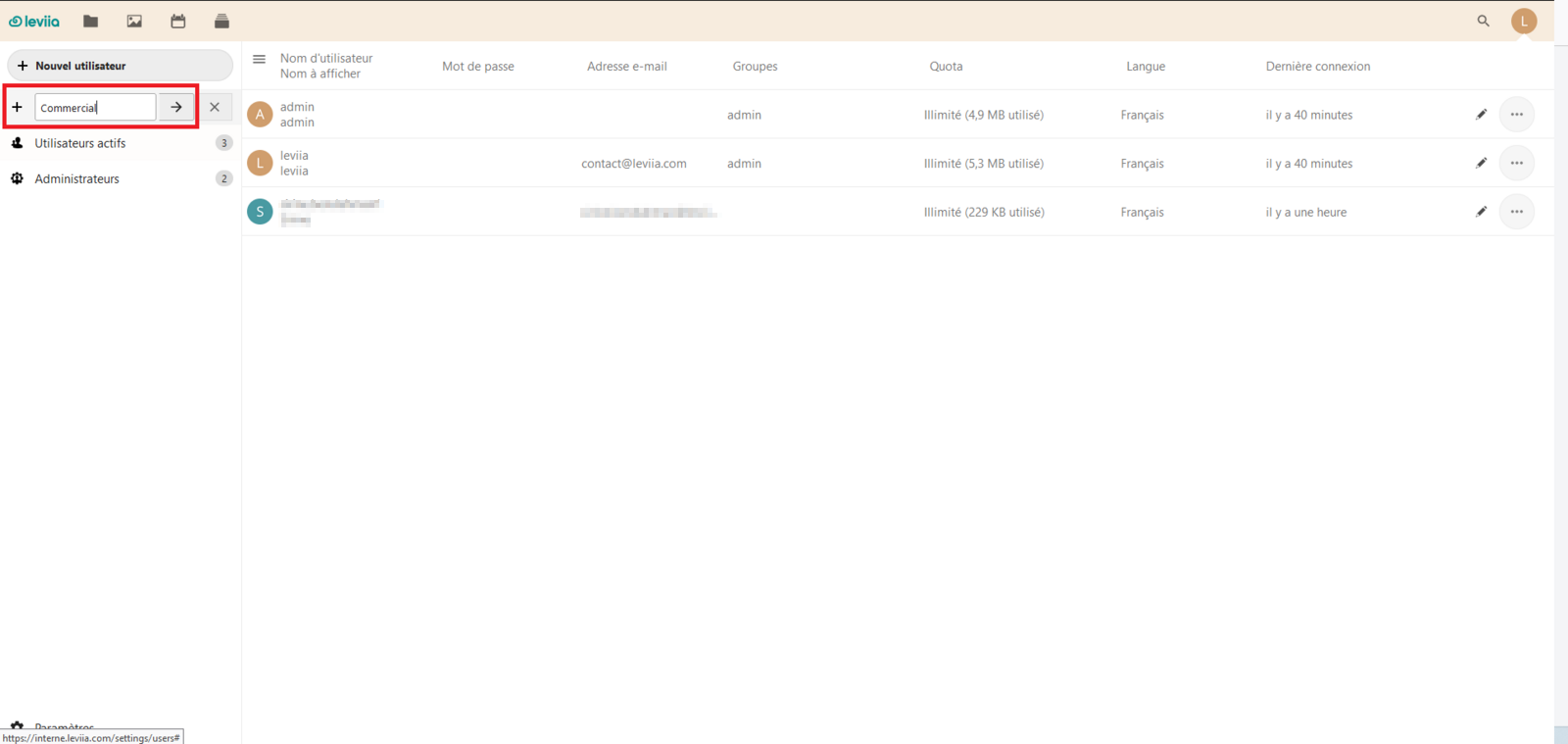The image size is (1568, 744).
Task: Open the user avatar menu top right
Action: coord(1523,21)
